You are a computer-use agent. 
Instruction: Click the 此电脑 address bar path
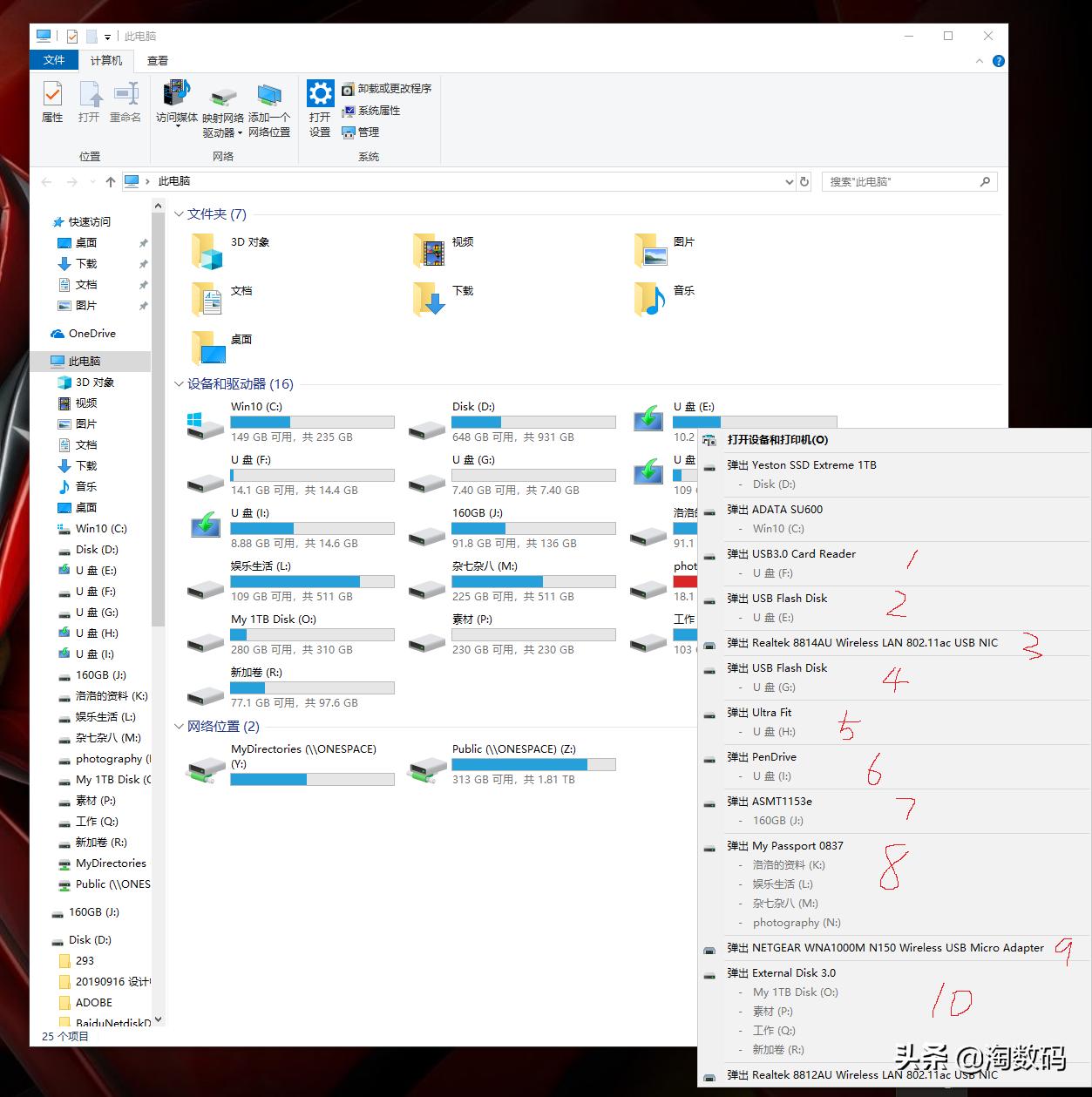point(174,181)
